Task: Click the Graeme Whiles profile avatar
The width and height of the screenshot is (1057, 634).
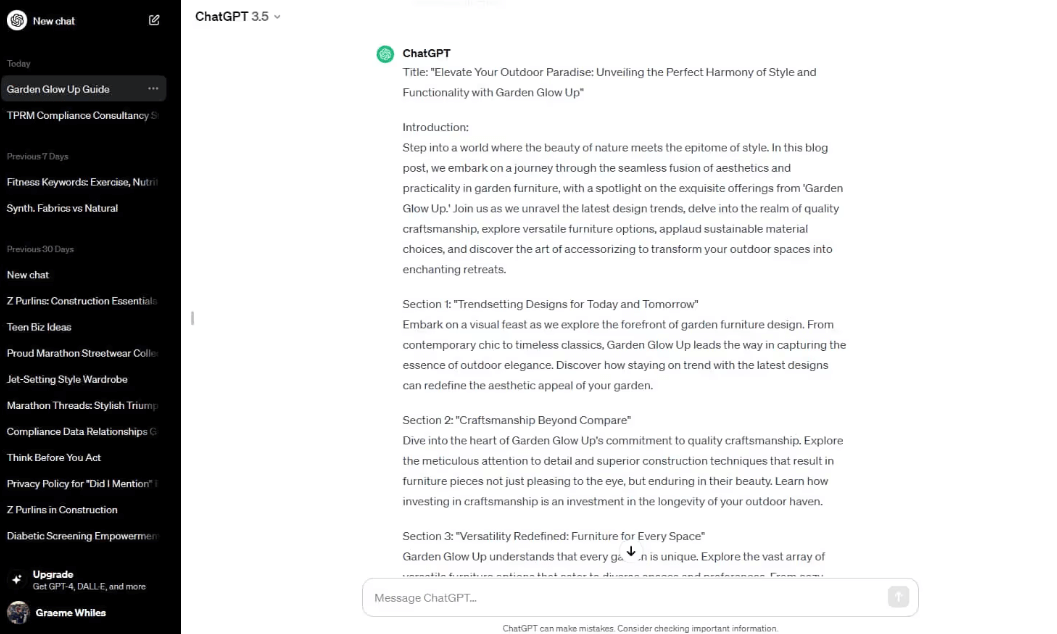Action: 18,612
